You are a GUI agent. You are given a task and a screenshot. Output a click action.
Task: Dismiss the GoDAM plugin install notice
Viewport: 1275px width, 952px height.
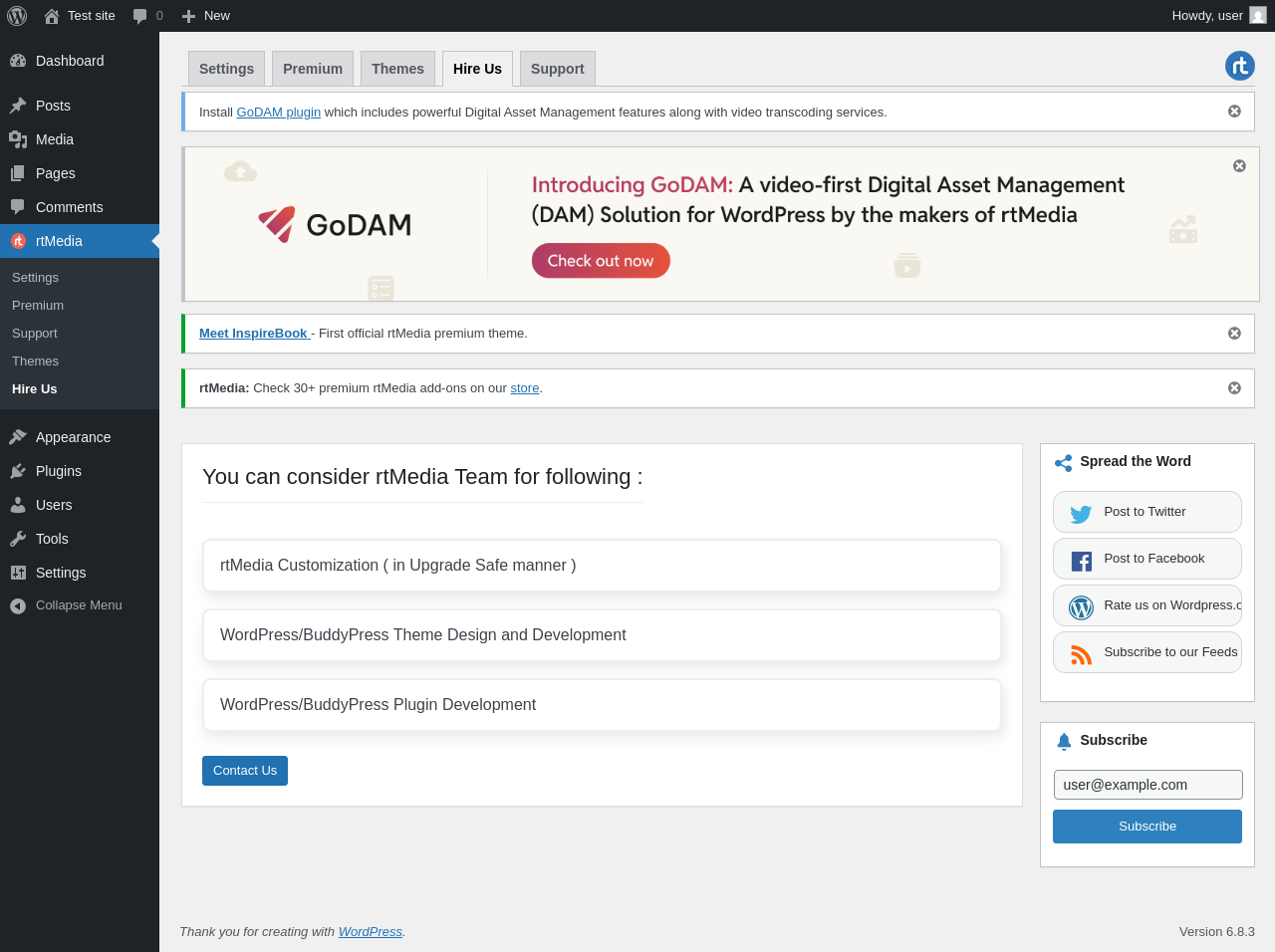1234,112
